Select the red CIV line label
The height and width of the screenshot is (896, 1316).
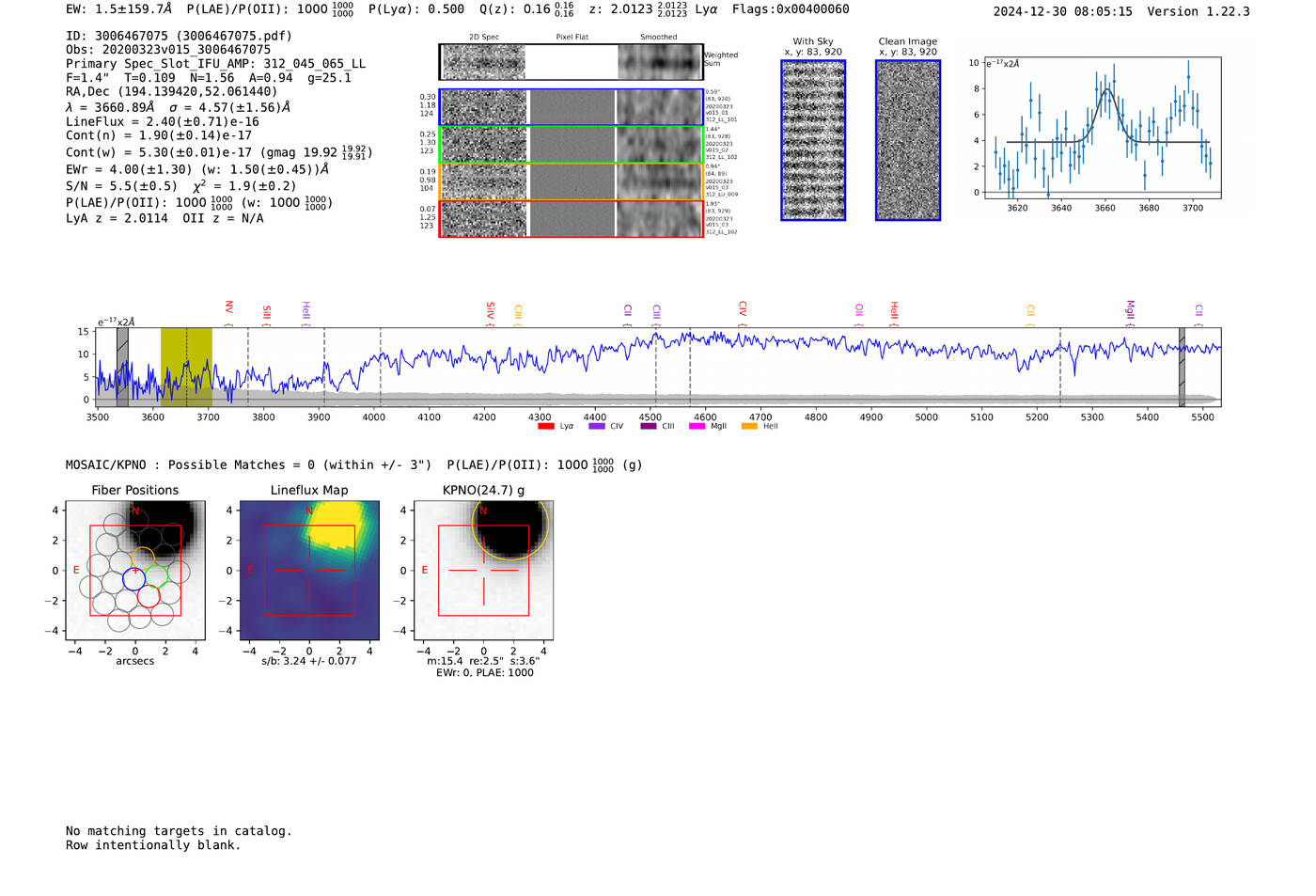pyautogui.click(x=742, y=310)
